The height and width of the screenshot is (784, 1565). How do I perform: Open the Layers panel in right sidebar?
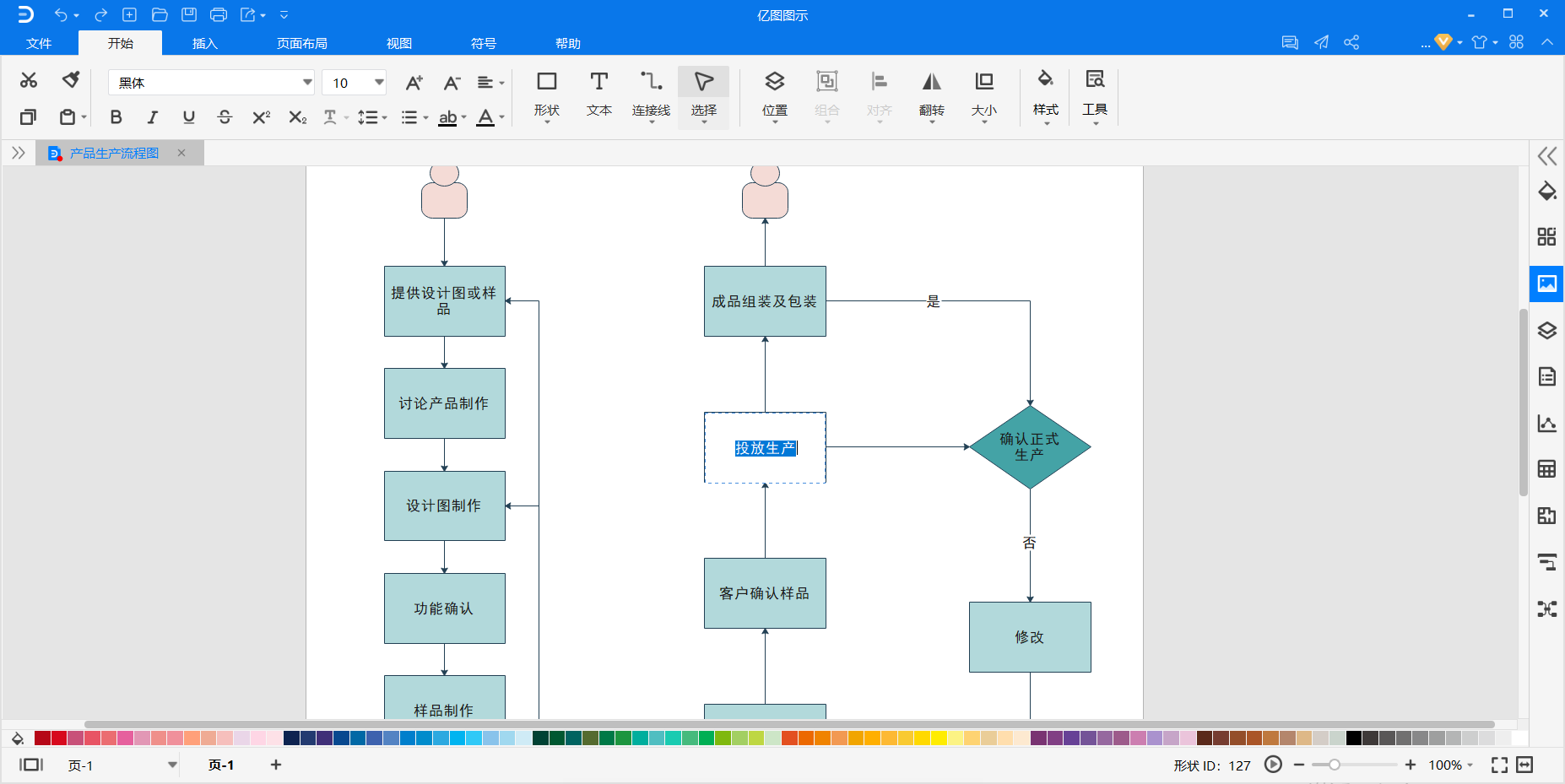click(x=1546, y=331)
